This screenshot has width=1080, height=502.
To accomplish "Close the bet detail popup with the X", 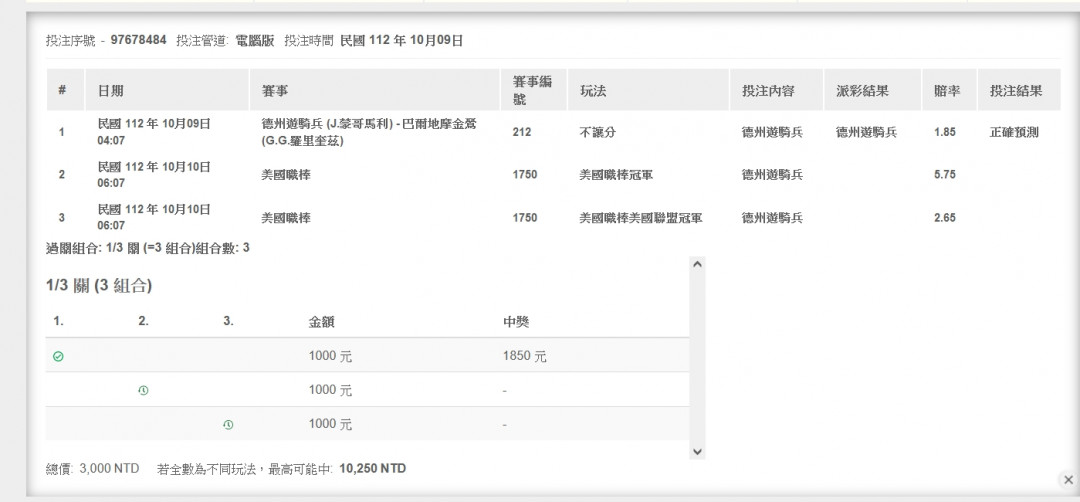I will 1068,480.
